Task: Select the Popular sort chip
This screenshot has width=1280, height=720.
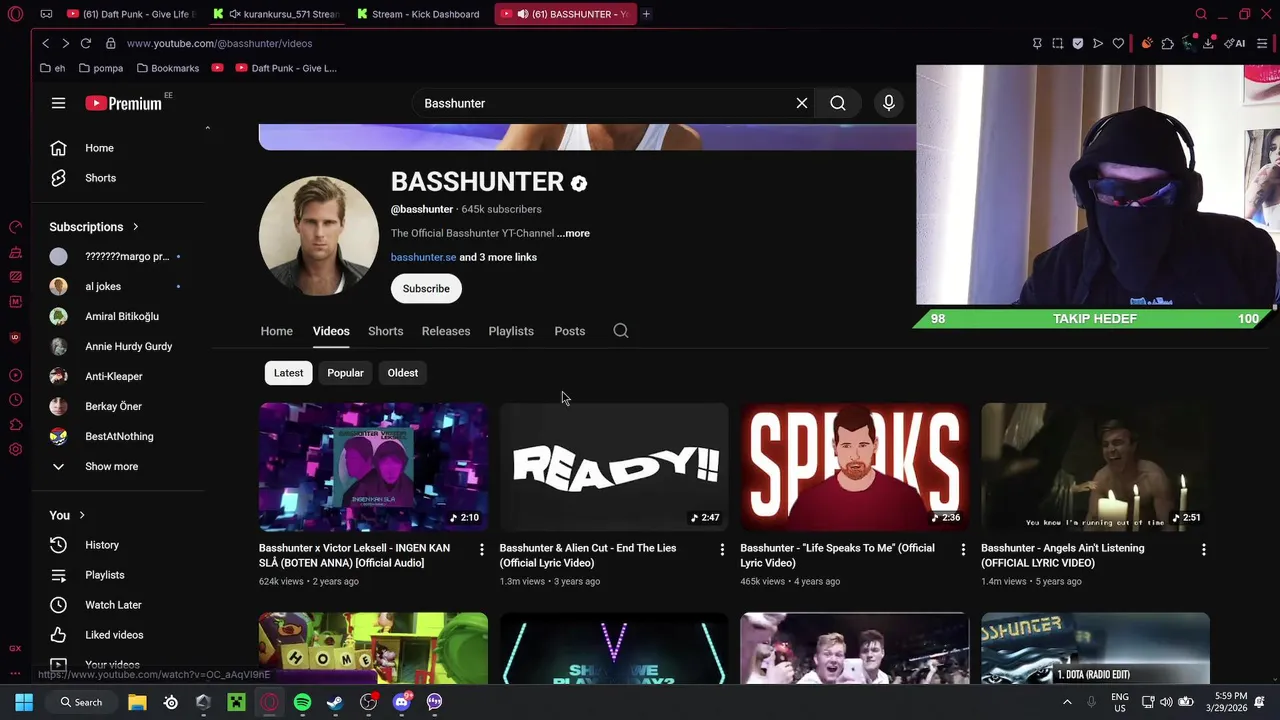Action: pyautogui.click(x=345, y=373)
